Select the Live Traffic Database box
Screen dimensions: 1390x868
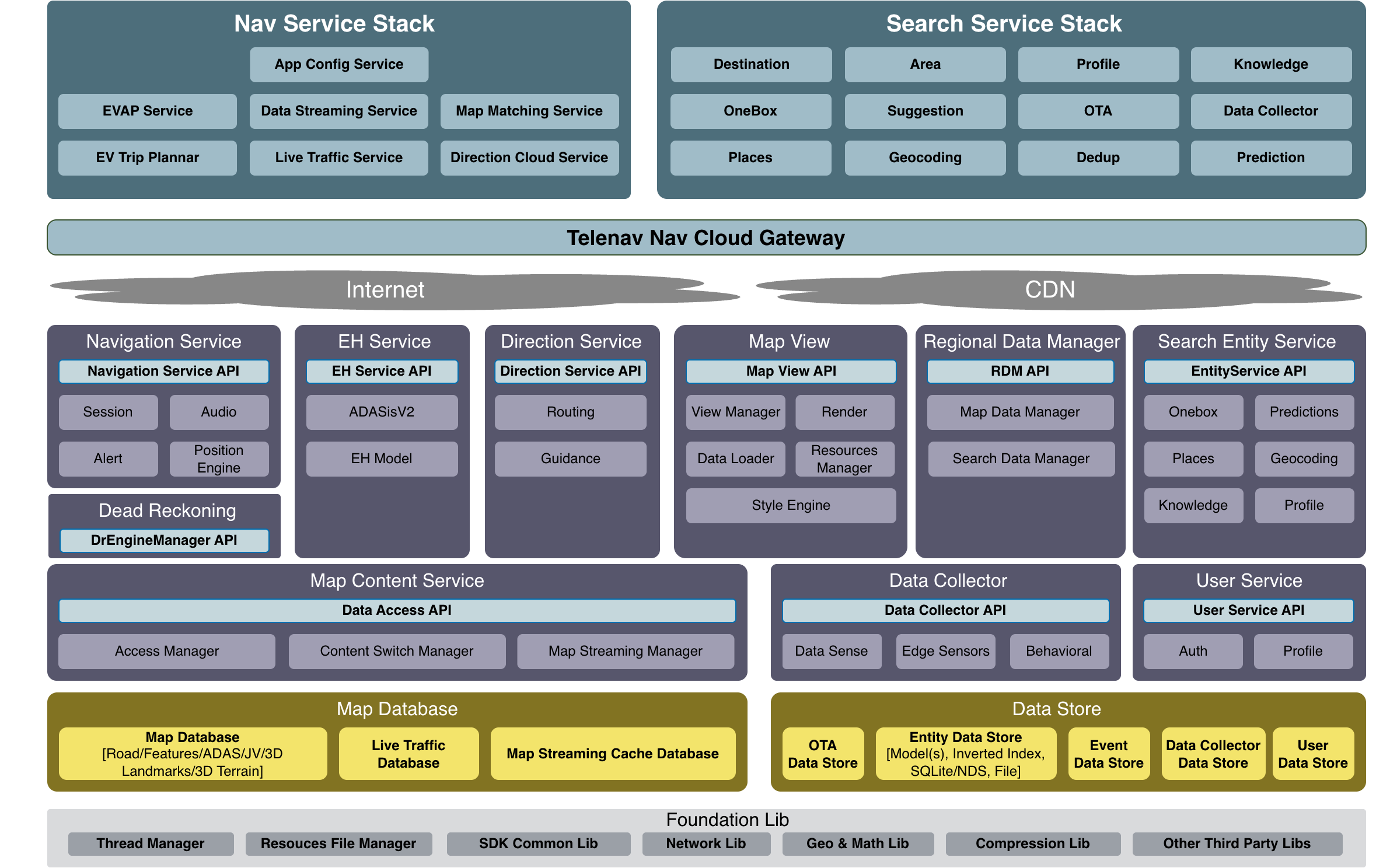pos(408,754)
